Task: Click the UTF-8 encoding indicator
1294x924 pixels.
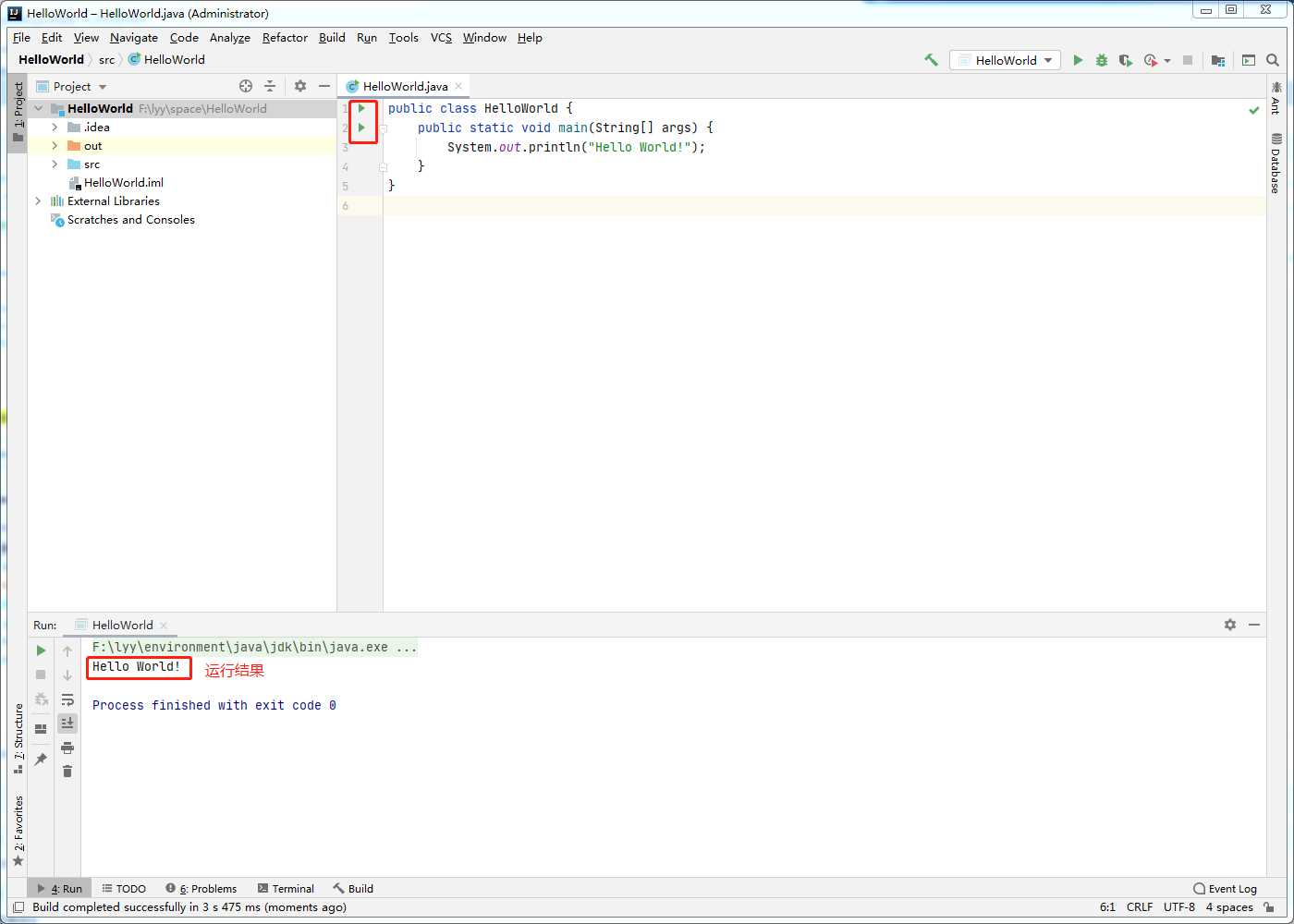Action: tap(1179, 907)
